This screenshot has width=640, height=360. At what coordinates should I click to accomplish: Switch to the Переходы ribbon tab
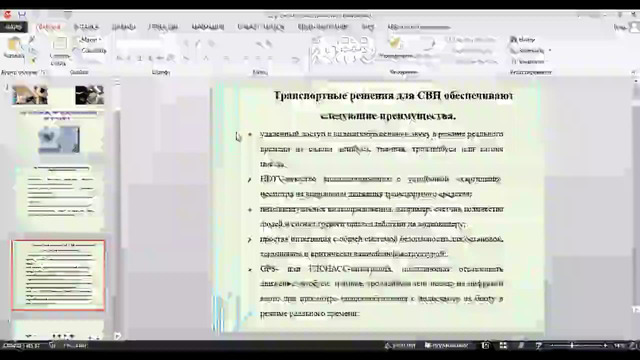(x=163, y=27)
